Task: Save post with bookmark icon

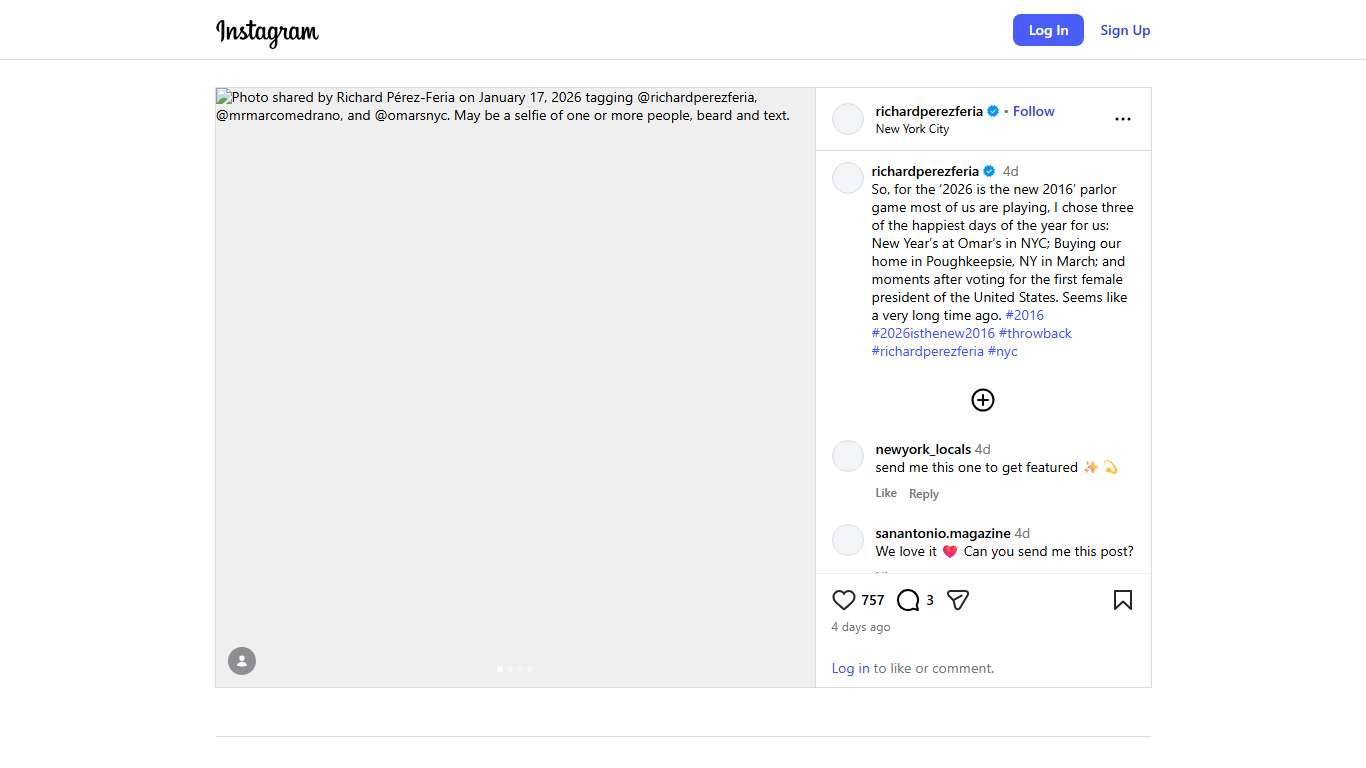Action: (x=1123, y=600)
